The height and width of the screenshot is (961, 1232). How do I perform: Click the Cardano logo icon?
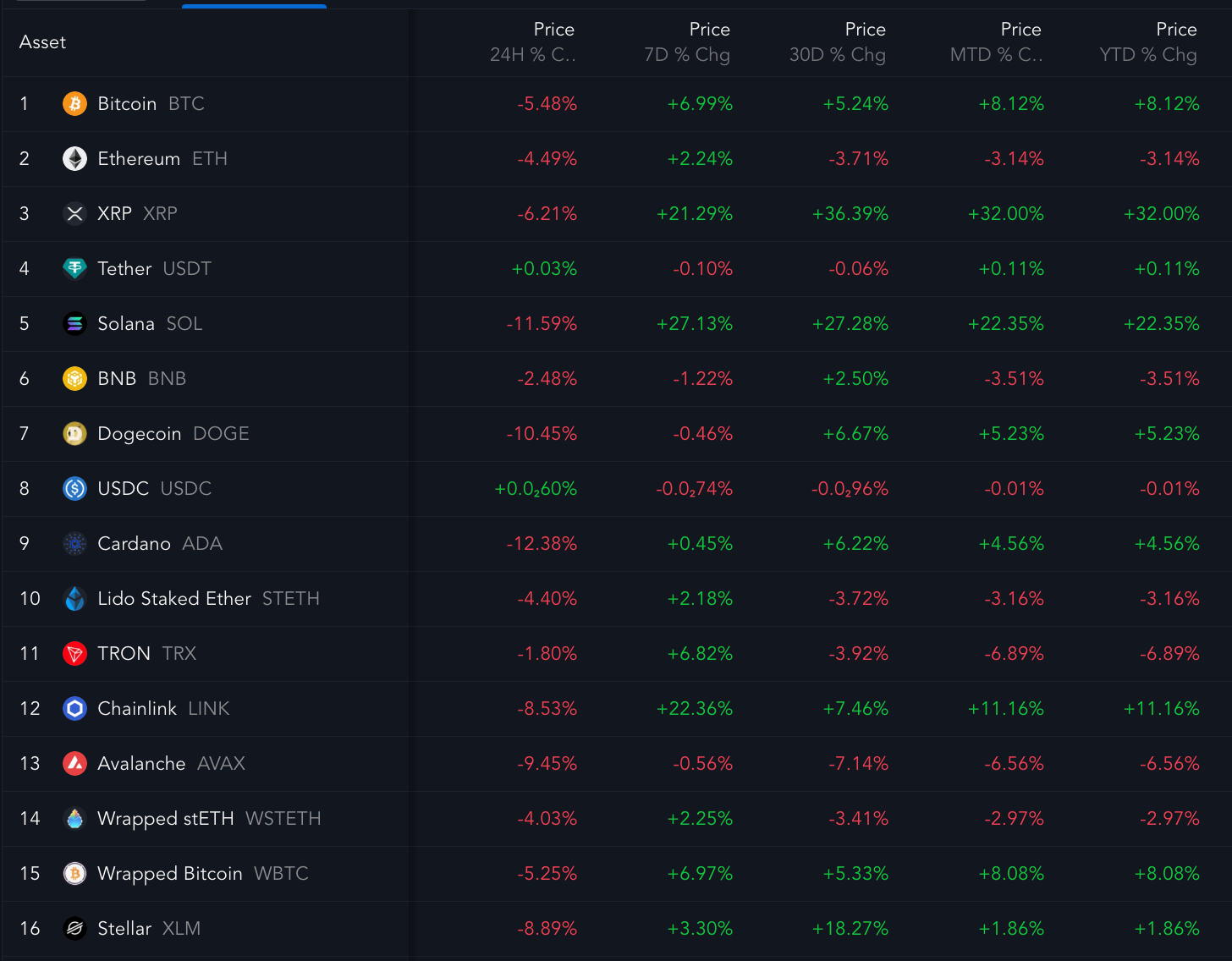pos(74,544)
